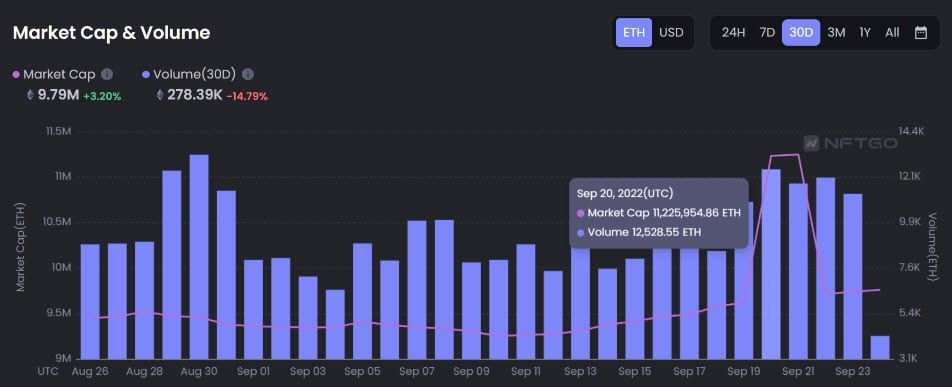Click the Sep 11 volume bar
Image resolution: width=952 pixels, height=387 pixels.
(x=526, y=301)
